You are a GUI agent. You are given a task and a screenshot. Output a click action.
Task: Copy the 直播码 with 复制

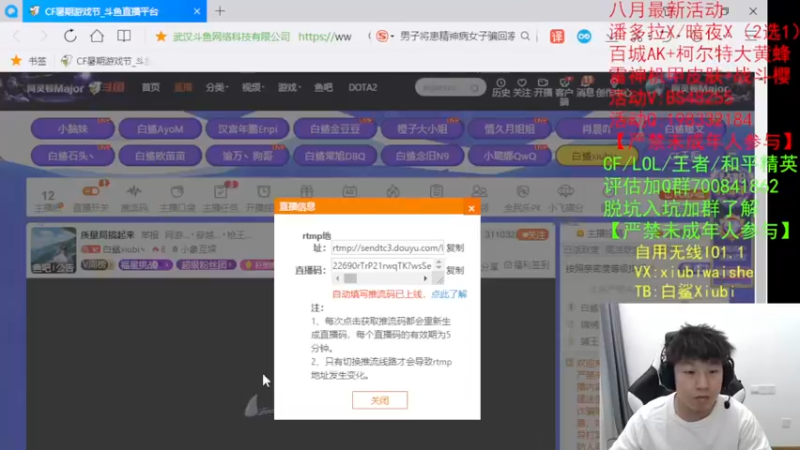[x=455, y=270]
